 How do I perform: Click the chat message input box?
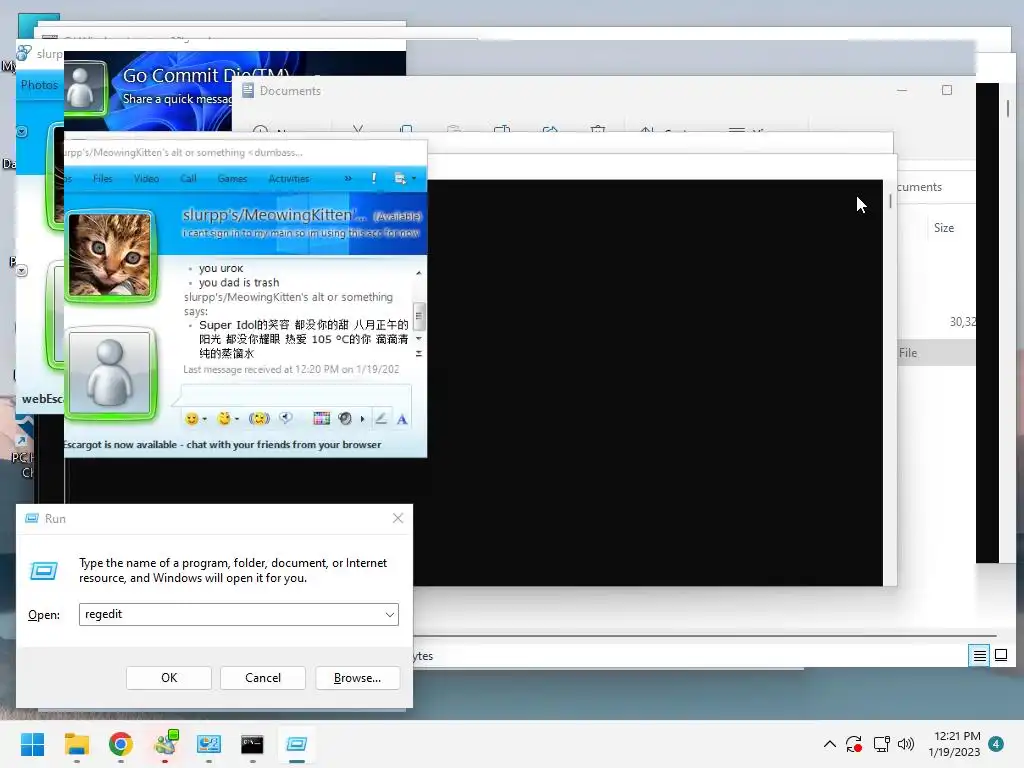(x=296, y=395)
